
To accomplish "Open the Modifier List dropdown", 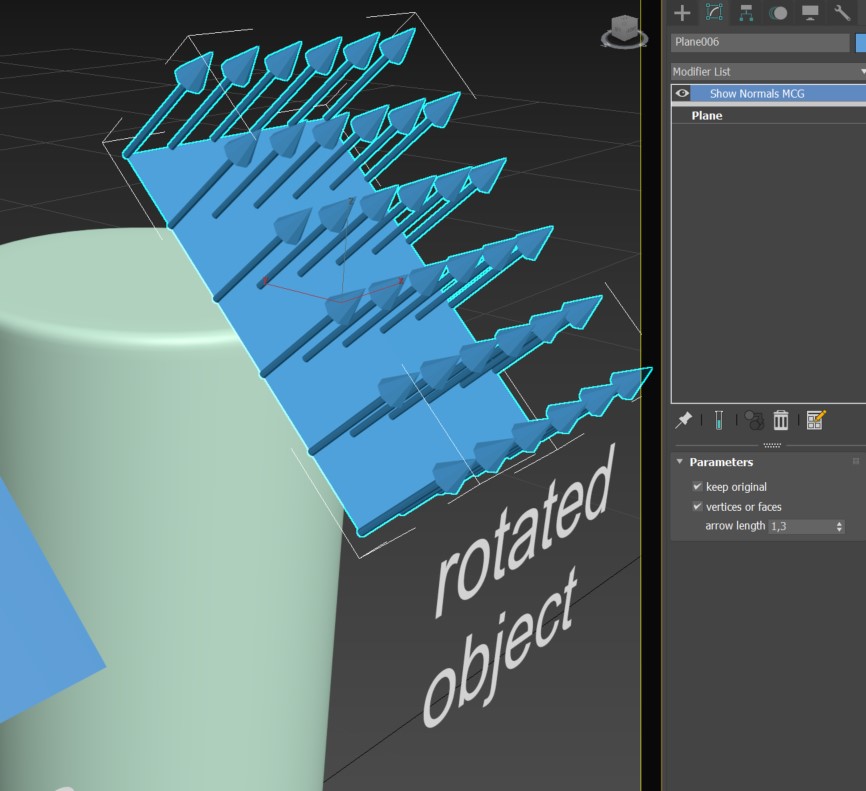I will coord(767,72).
